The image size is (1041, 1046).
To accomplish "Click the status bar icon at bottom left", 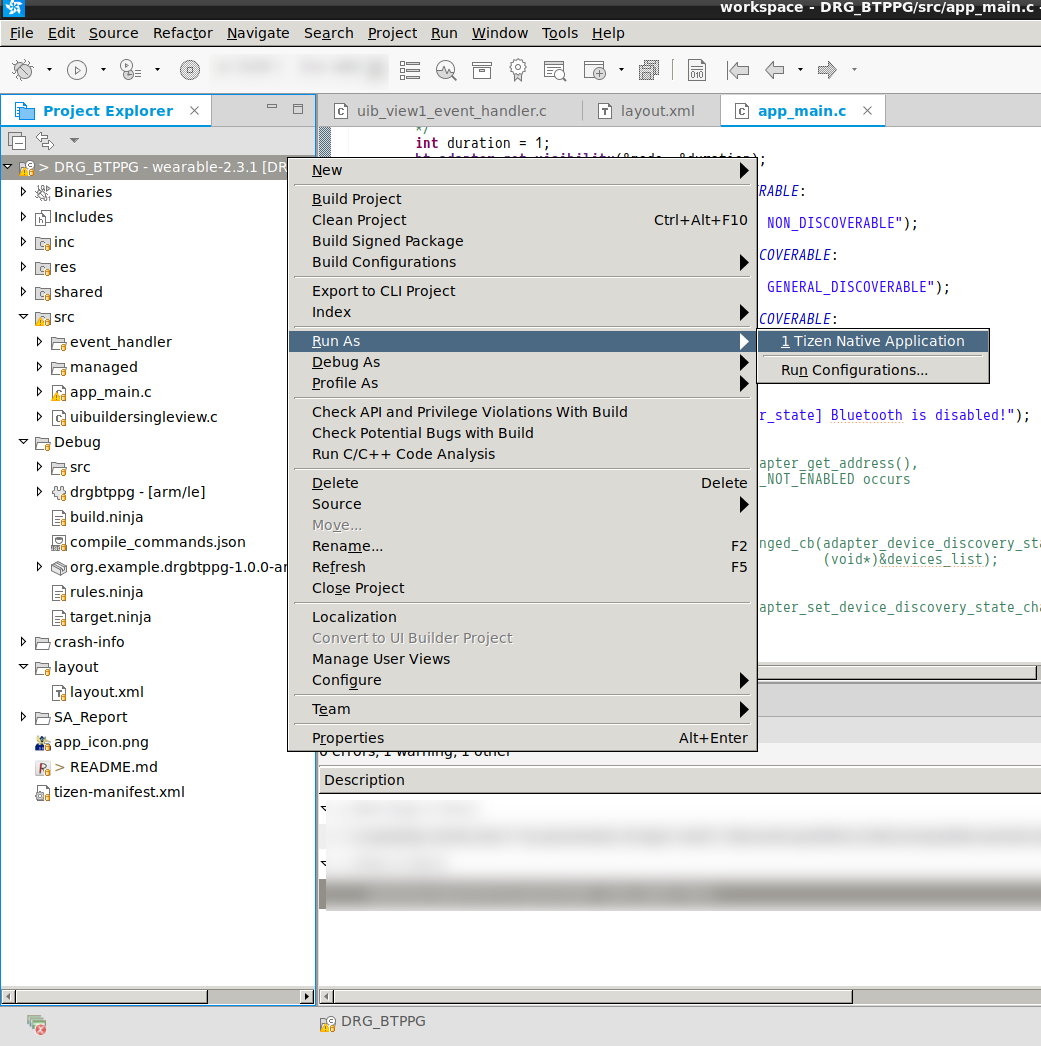I will tap(37, 1024).
